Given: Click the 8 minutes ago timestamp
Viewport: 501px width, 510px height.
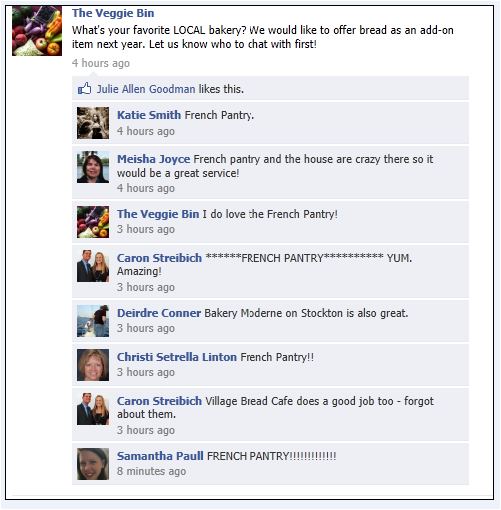Looking at the screenshot, I should pos(151,471).
